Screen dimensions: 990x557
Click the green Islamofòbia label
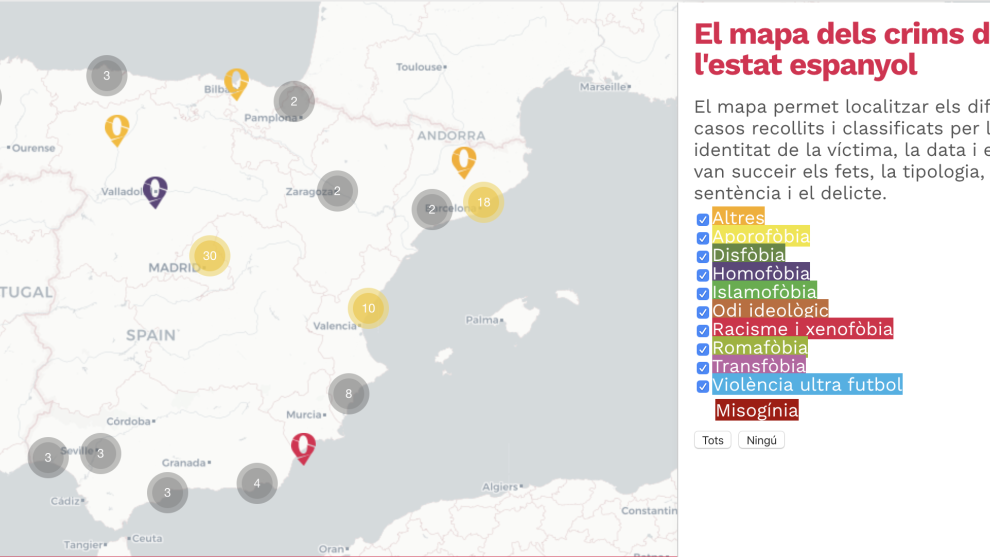pos(764,292)
